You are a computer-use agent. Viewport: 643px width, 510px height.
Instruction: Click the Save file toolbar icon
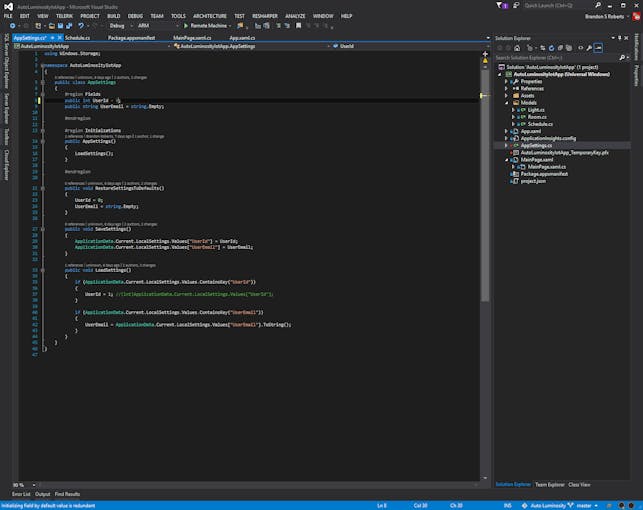click(x=60, y=26)
